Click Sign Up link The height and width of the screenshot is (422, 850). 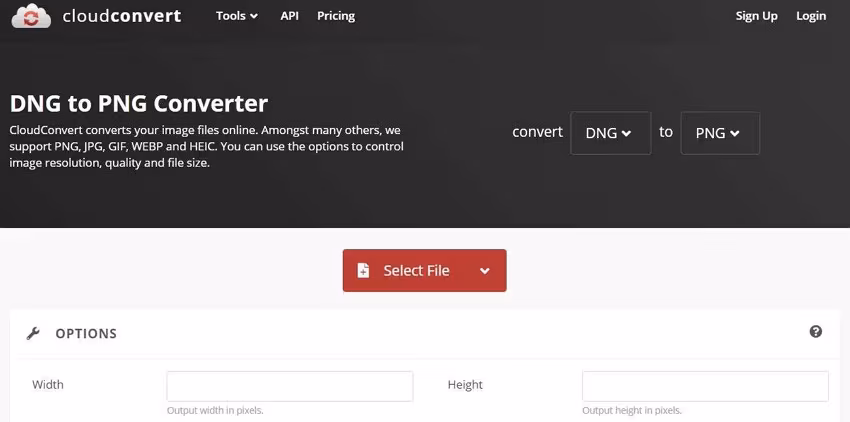[x=756, y=16]
